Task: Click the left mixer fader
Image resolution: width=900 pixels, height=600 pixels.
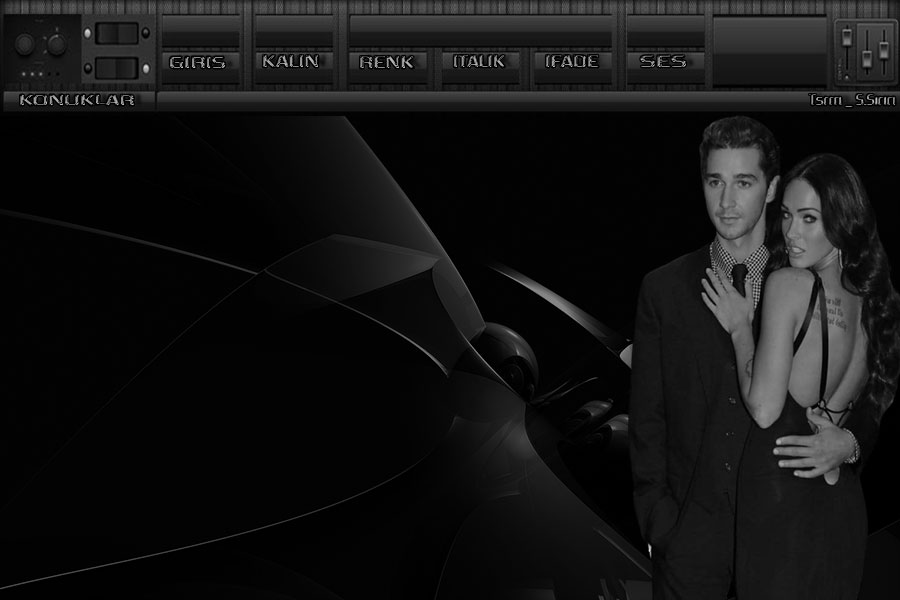Action: pos(846,38)
